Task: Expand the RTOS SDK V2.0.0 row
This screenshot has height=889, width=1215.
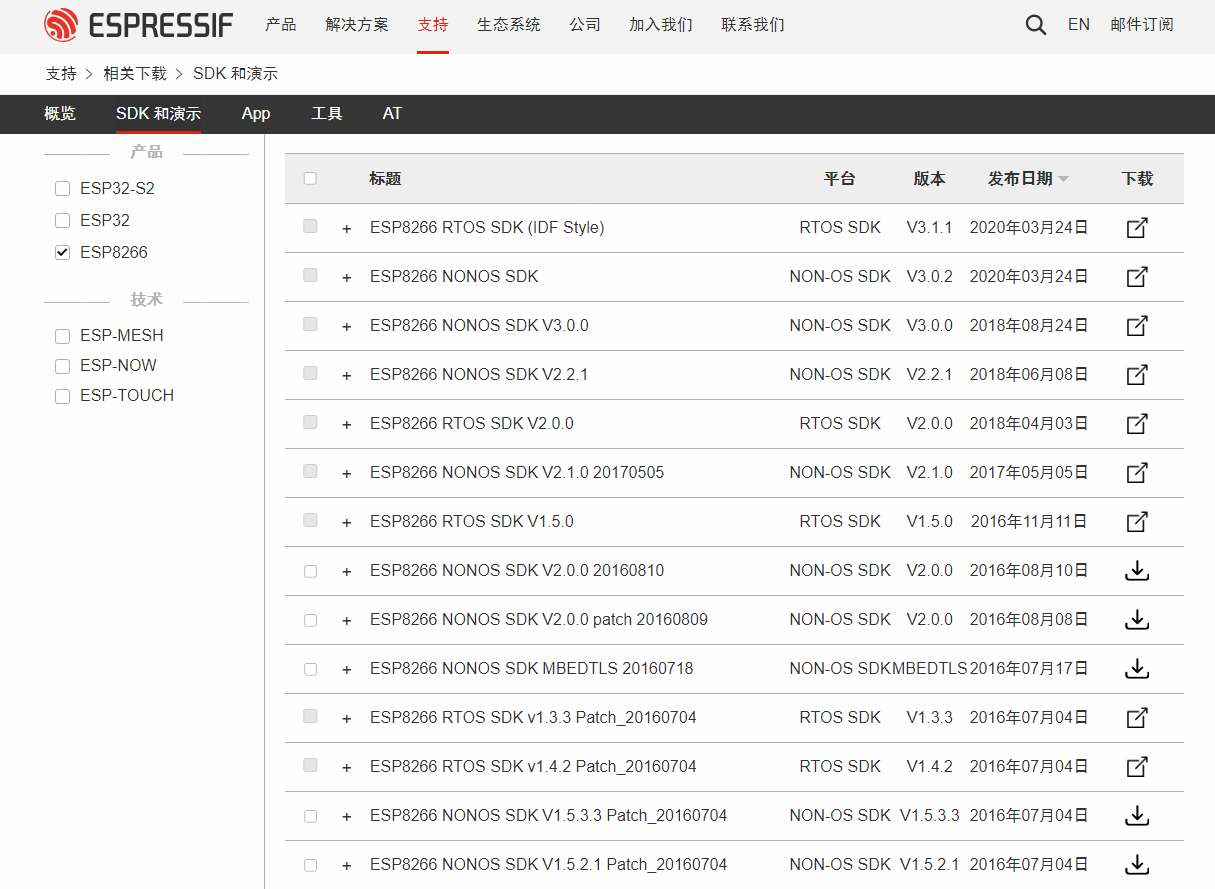Action: click(x=347, y=425)
